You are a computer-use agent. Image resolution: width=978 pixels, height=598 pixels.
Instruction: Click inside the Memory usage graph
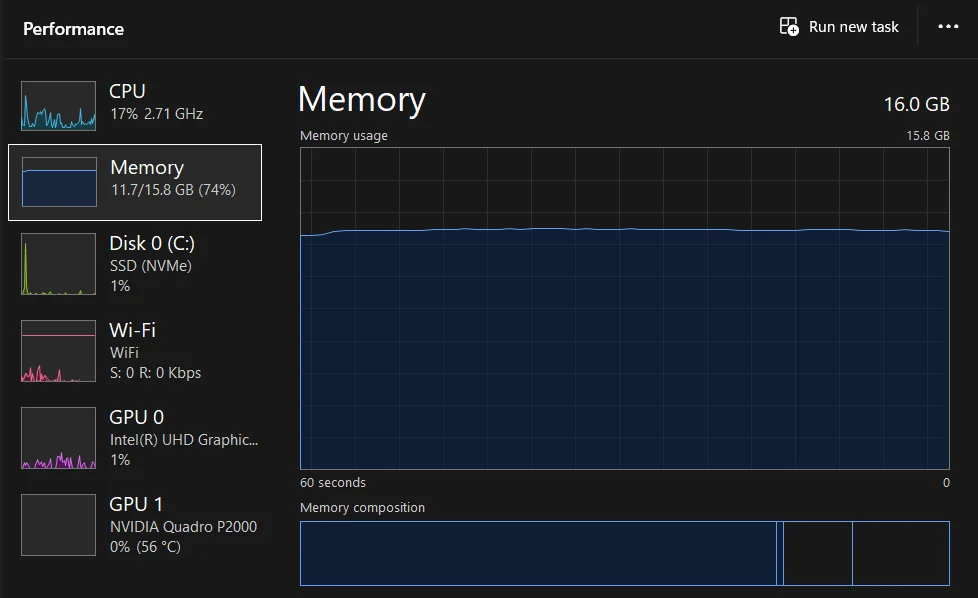tap(624, 340)
